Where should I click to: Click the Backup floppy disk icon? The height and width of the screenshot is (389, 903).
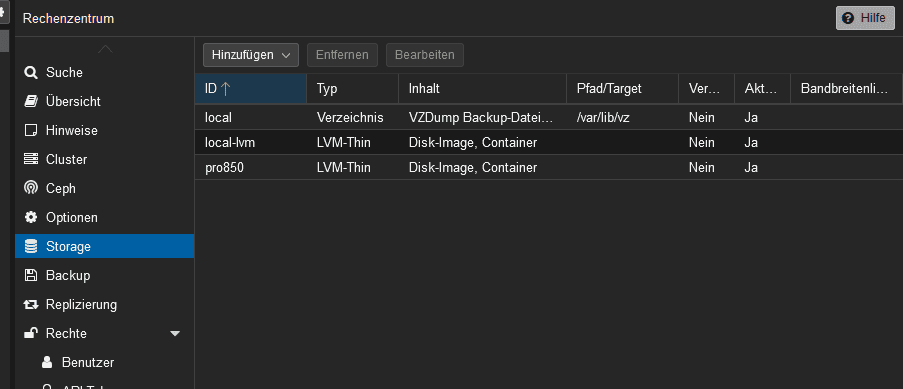[31, 275]
